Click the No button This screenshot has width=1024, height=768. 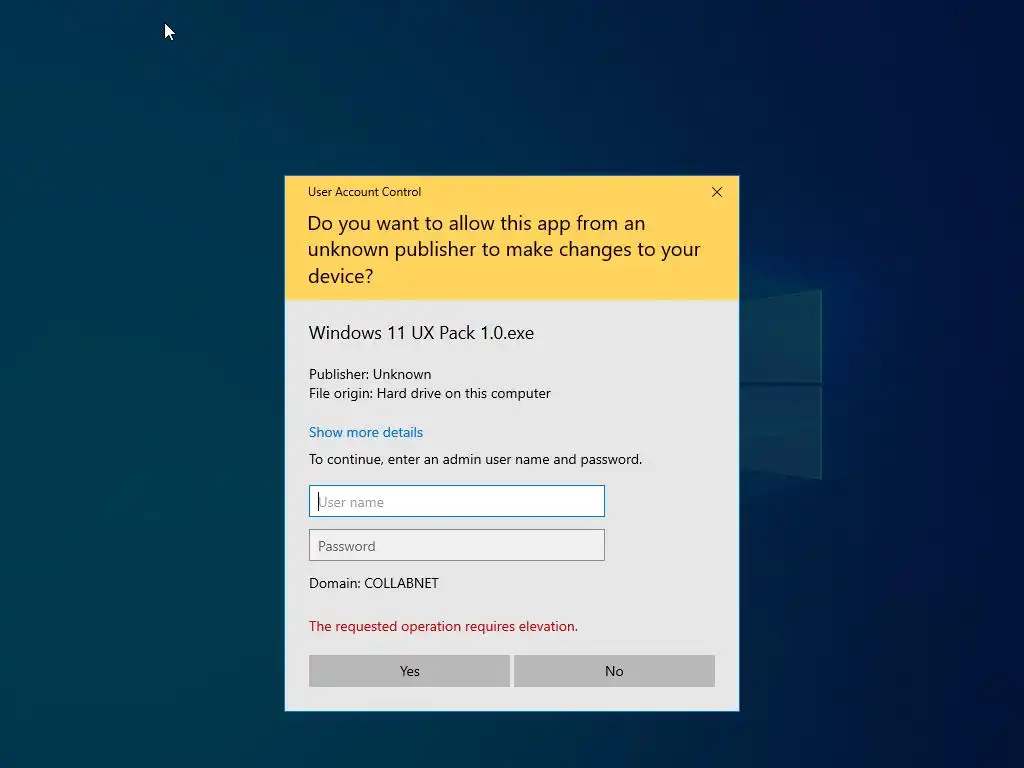click(x=614, y=671)
